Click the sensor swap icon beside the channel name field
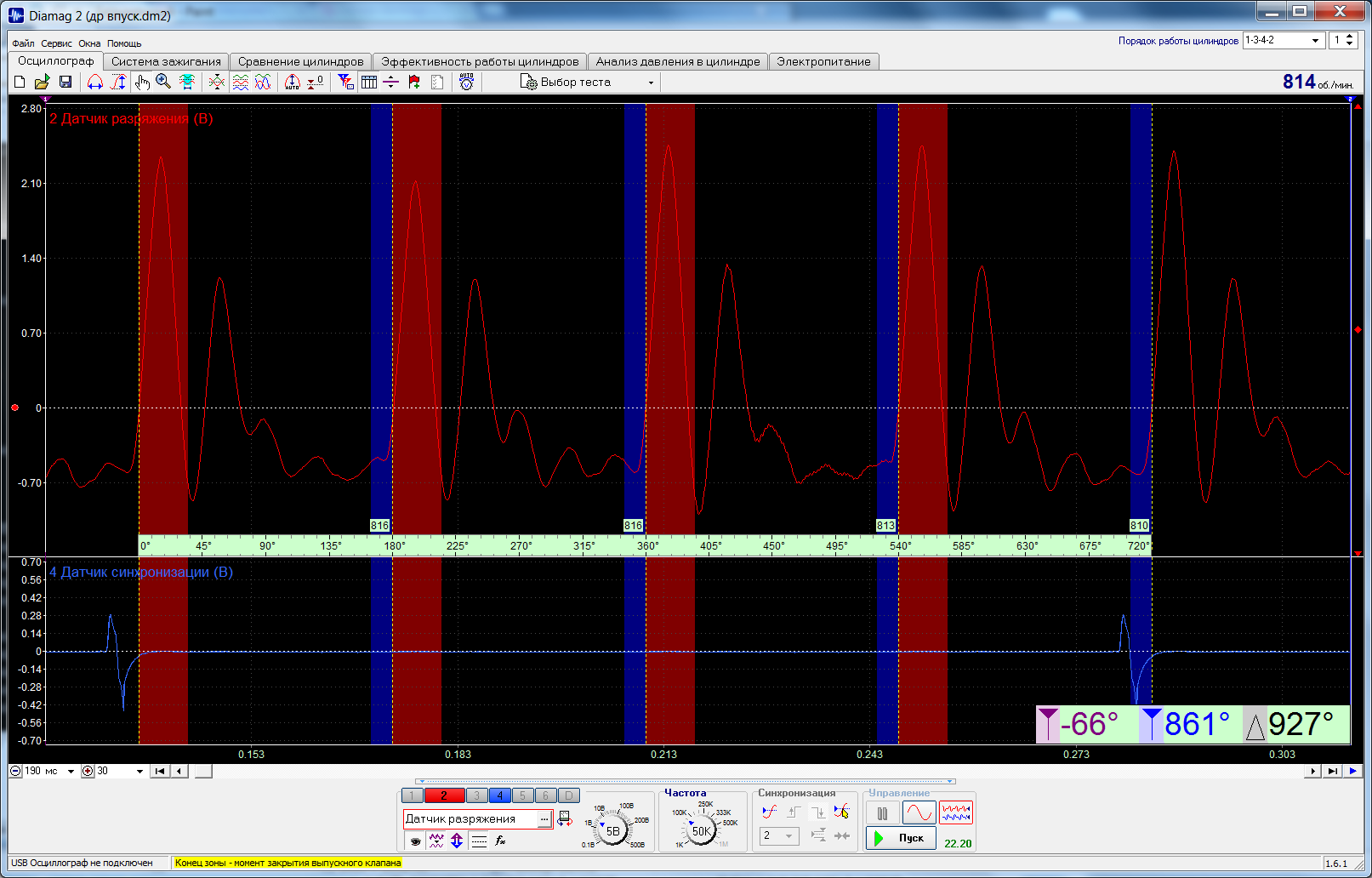Viewport: 1372px width, 878px height. pos(565,819)
